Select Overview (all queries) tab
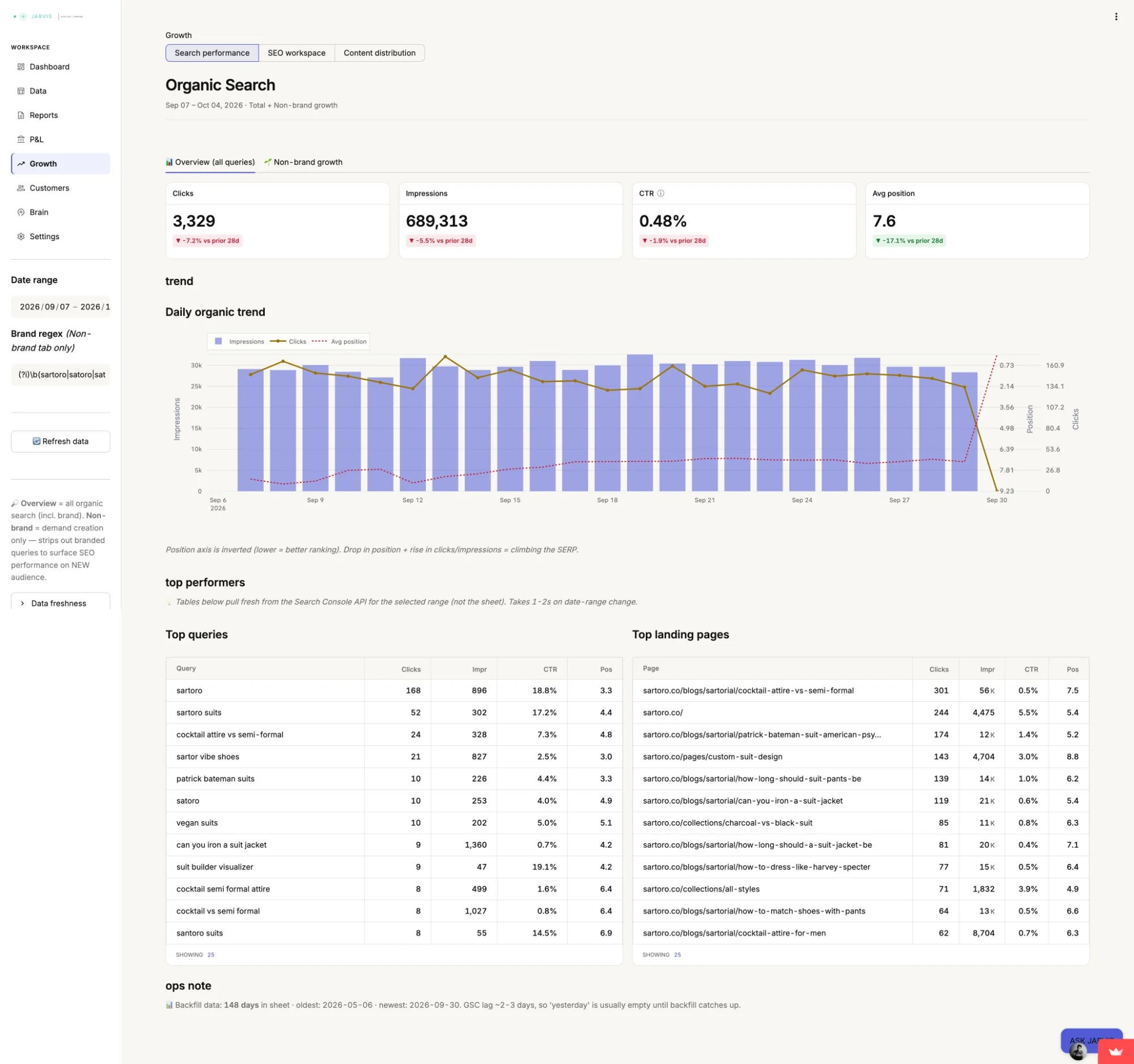Image resolution: width=1134 pixels, height=1064 pixels. coord(210,162)
